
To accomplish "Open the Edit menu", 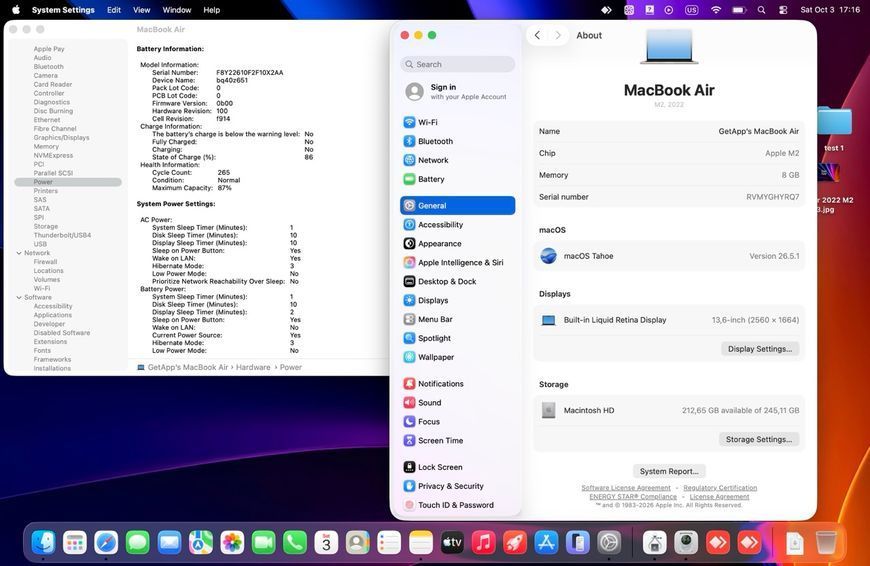I will (x=114, y=10).
